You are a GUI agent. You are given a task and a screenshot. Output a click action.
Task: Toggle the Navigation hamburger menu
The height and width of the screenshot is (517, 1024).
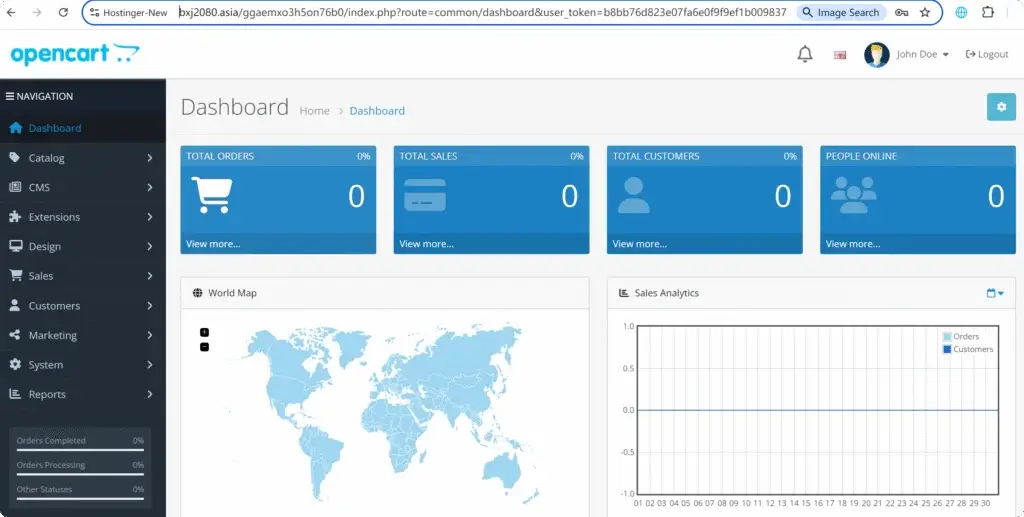point(10,97)
